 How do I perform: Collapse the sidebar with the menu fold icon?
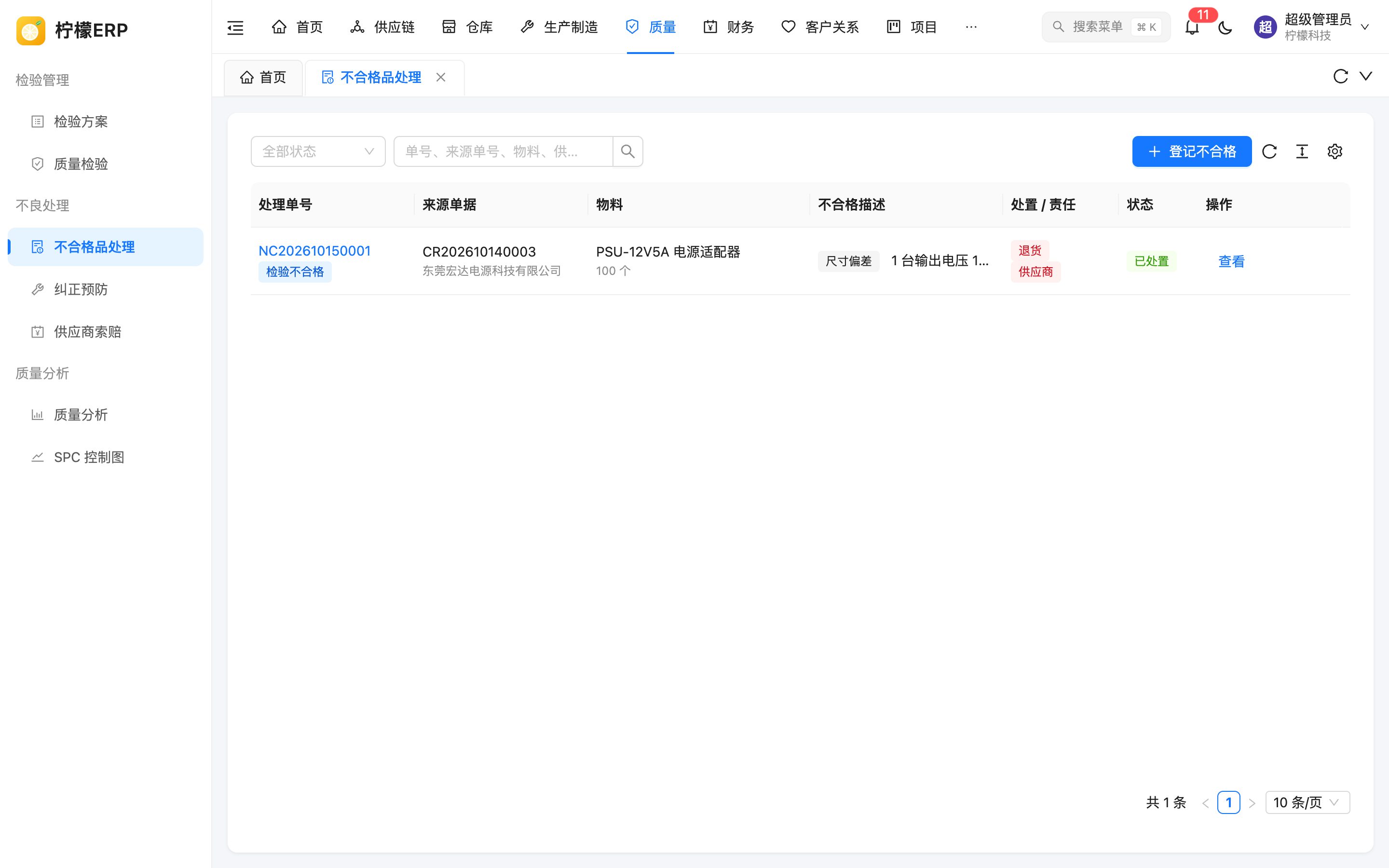tap(235, 27)
